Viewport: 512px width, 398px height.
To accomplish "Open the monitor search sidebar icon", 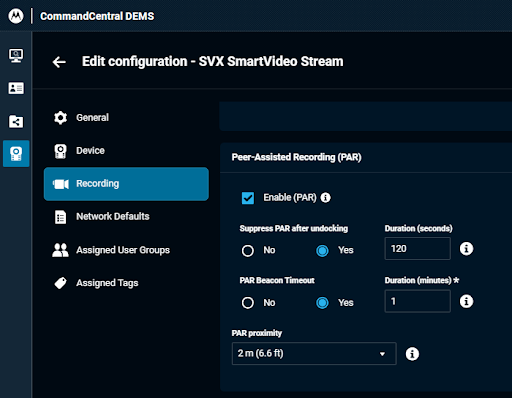I will 16,55.
